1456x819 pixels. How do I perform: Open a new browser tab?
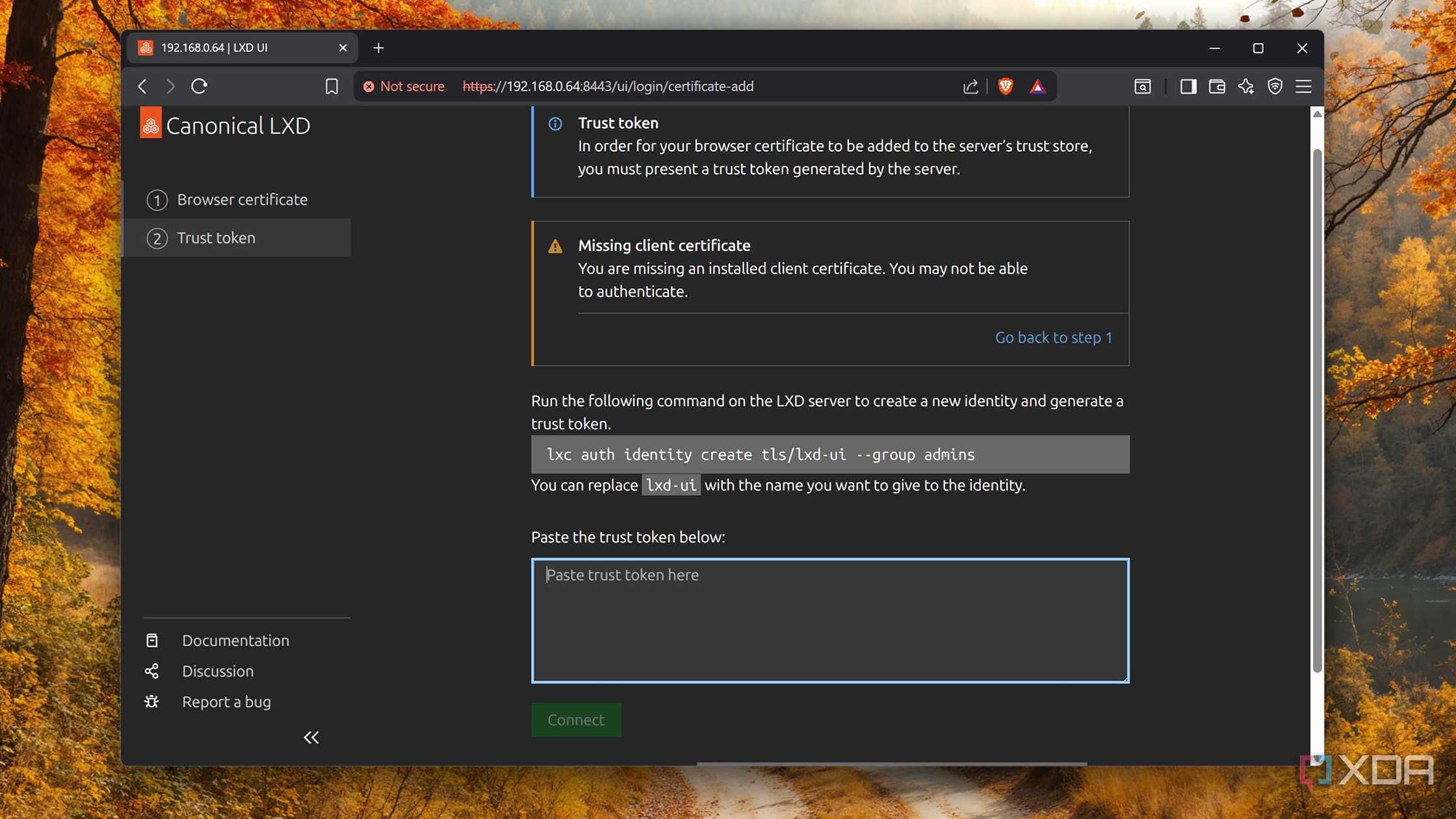pos(379,48)
